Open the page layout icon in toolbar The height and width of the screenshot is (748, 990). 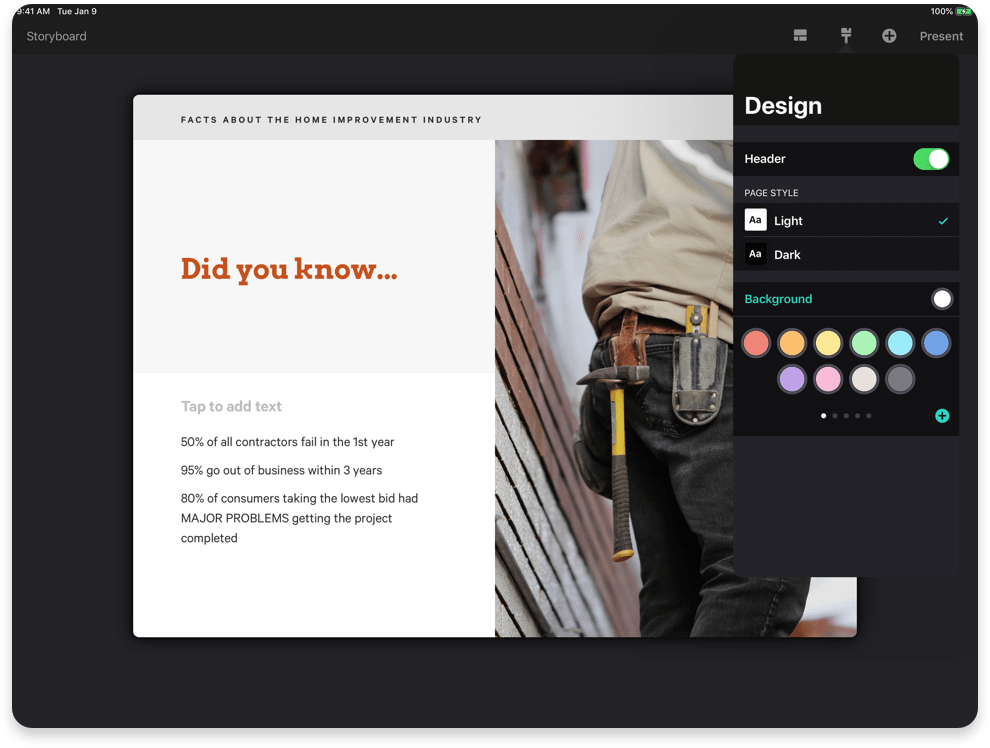coord(800,36)
